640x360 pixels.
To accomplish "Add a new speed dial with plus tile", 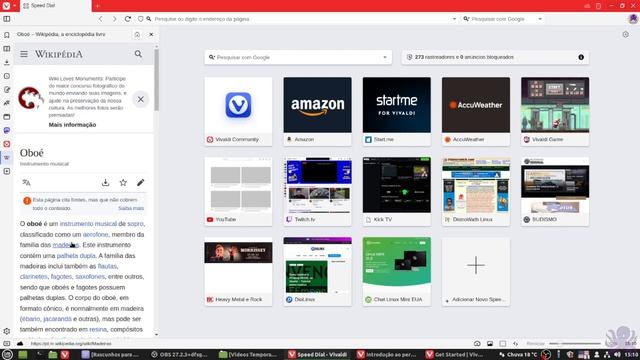I will click(476, 271).
